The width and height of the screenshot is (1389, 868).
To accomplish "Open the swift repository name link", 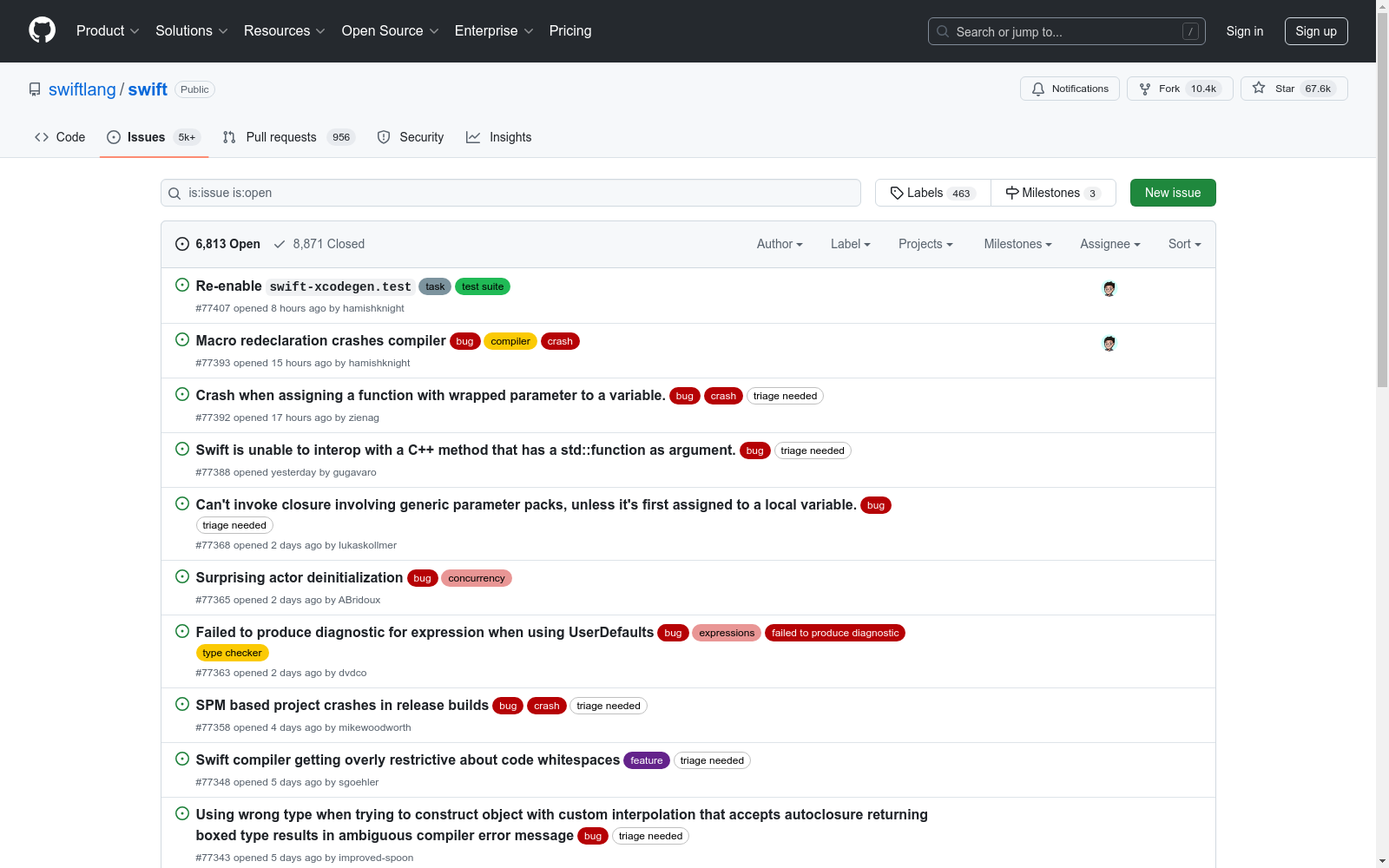I will tap(148, 89).
